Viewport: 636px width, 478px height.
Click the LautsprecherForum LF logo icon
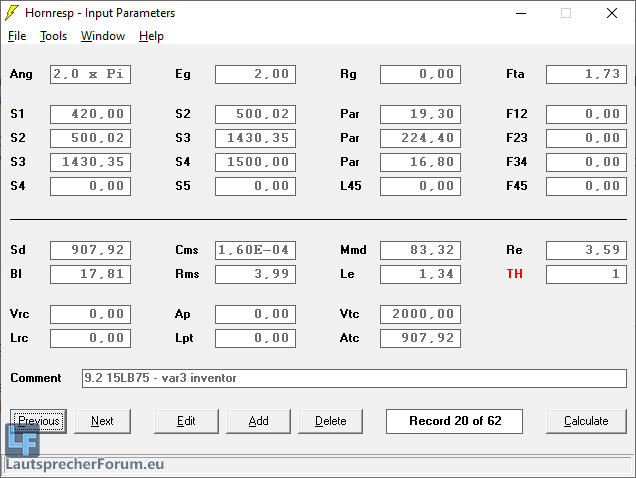click(22, 441)
